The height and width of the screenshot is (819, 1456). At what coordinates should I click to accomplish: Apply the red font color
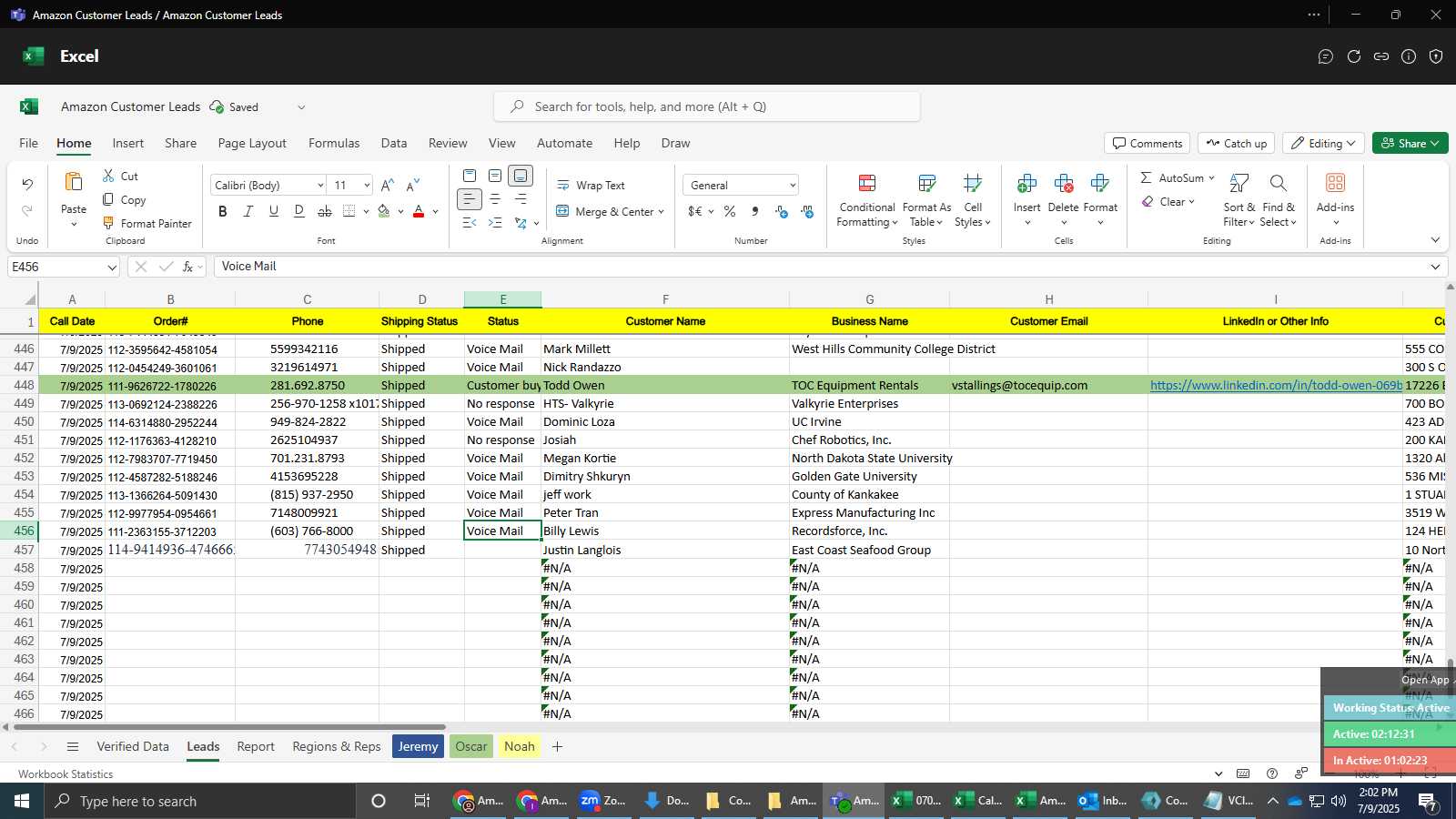click(x=419, y=211)
